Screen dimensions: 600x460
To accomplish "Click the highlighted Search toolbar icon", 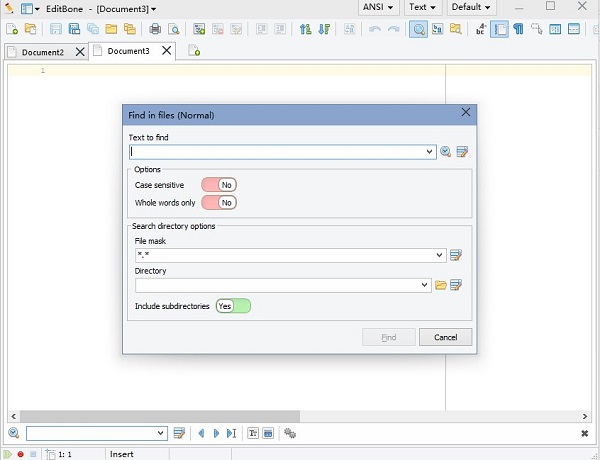I will [x=419, y=29].
